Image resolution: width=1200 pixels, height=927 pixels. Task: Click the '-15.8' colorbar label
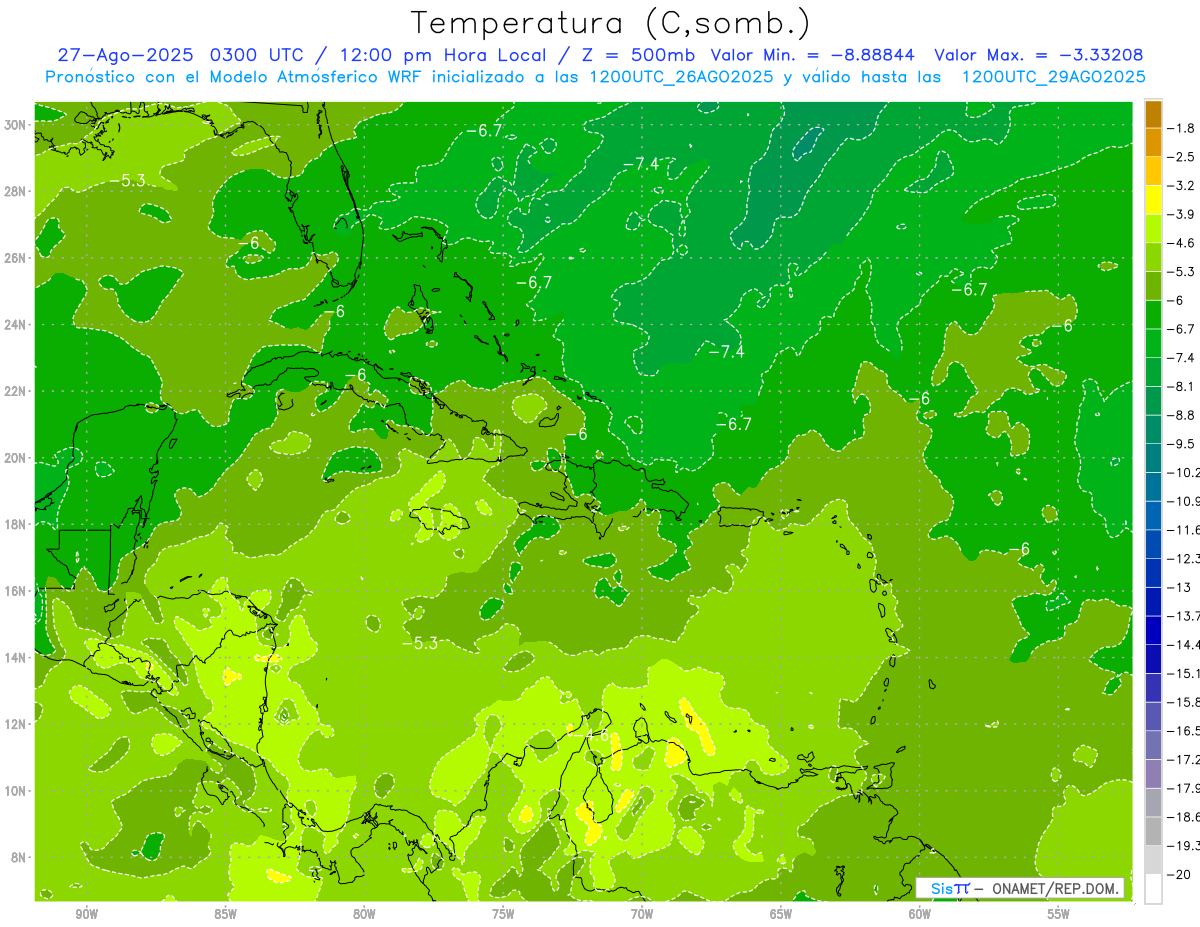click(x=1185, y=702)
